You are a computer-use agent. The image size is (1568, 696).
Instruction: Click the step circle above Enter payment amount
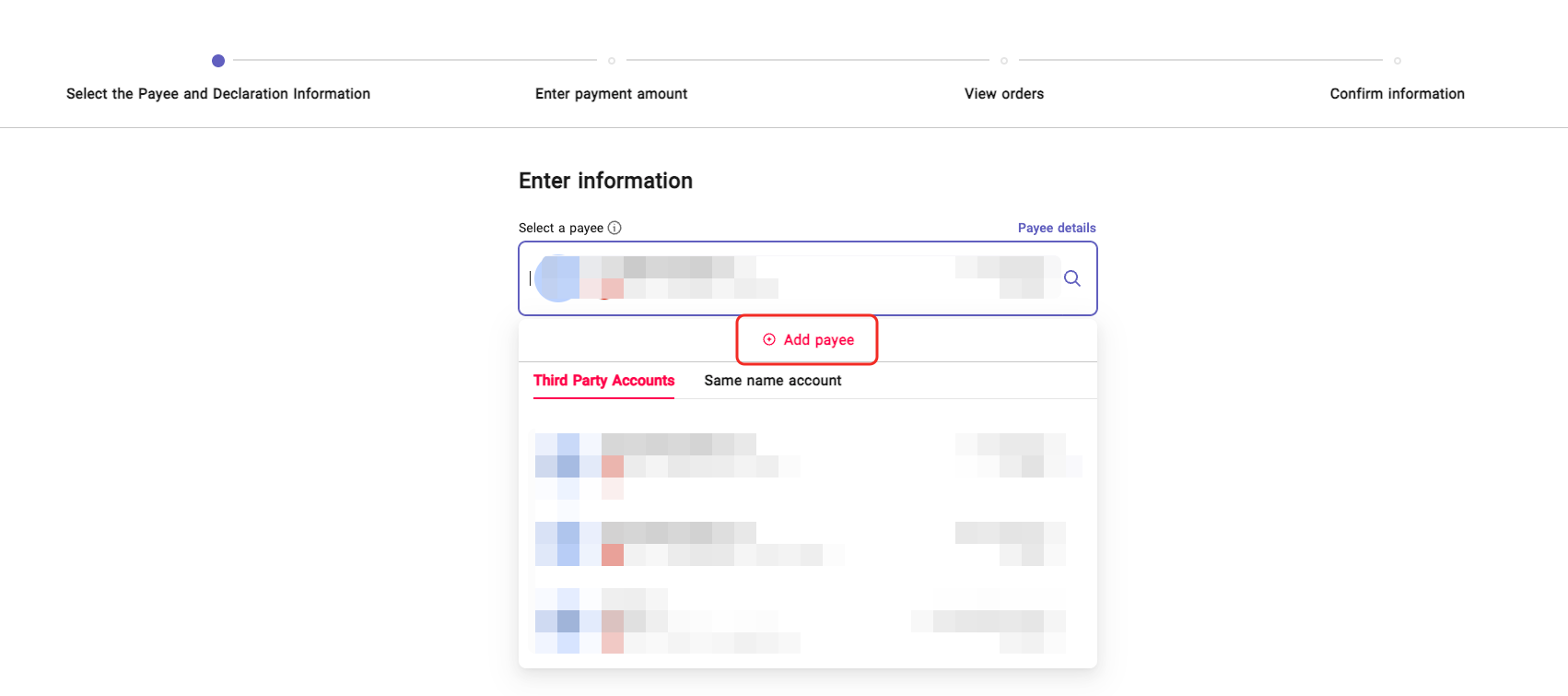[x=612, y=61]
